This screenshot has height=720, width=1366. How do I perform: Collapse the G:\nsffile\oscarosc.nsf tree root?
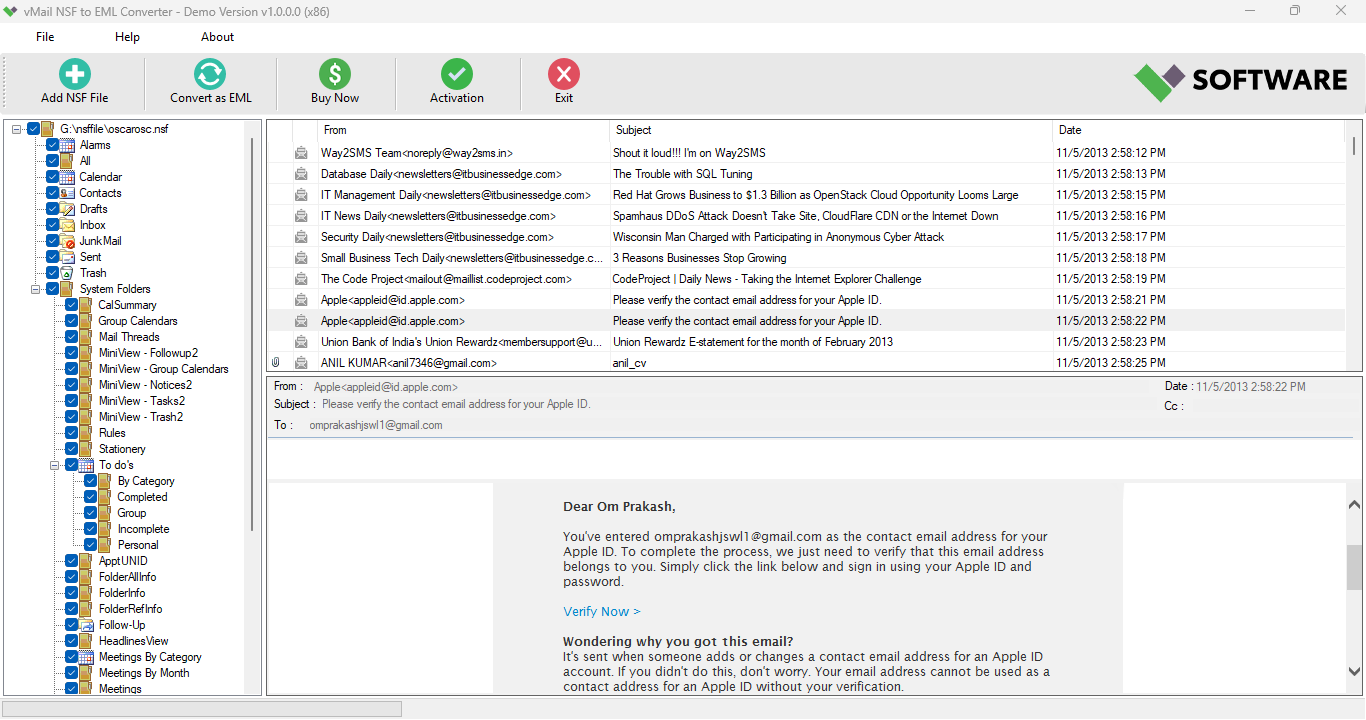click(14, 128)
